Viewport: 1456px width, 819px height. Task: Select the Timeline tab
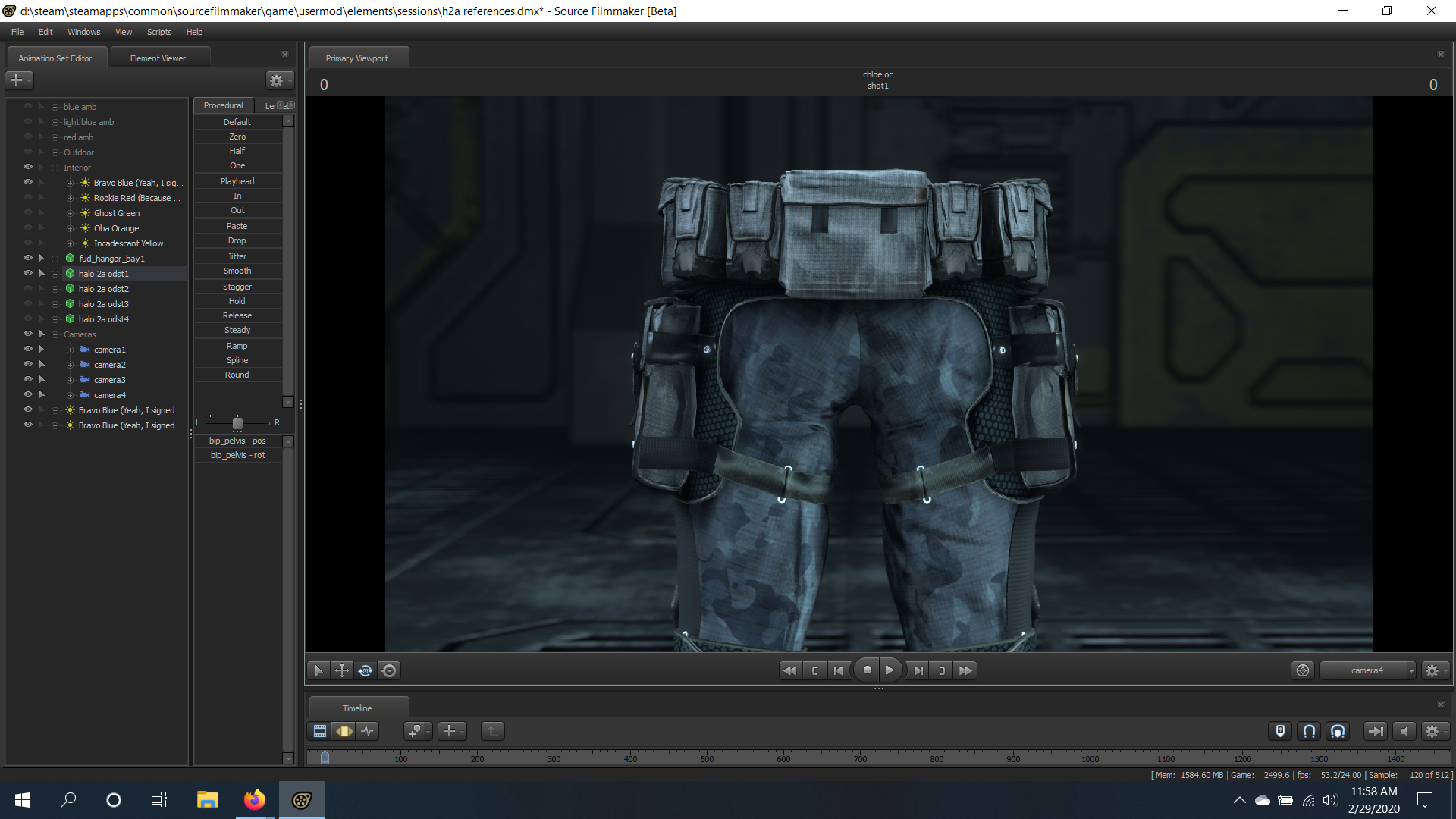[357, 708]
